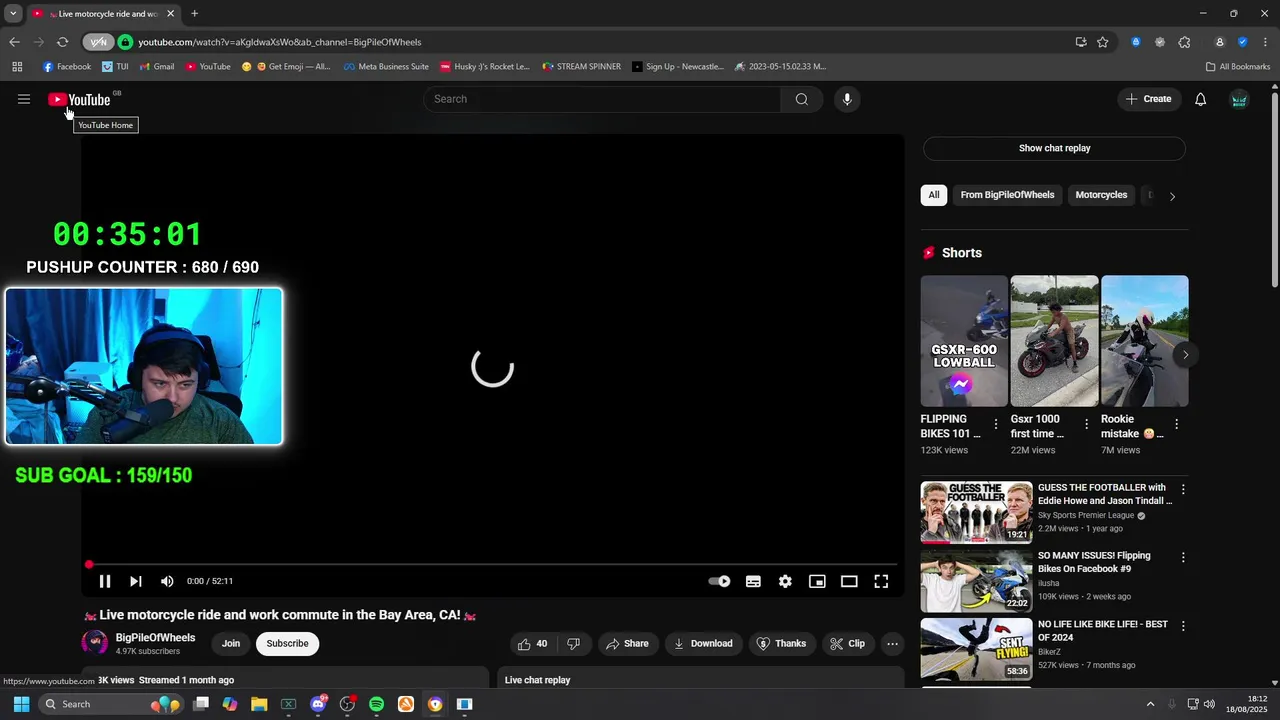Open the GSXR-600 Lowball short
Screen dimensions: 1280x720
(x=964, y=341)
